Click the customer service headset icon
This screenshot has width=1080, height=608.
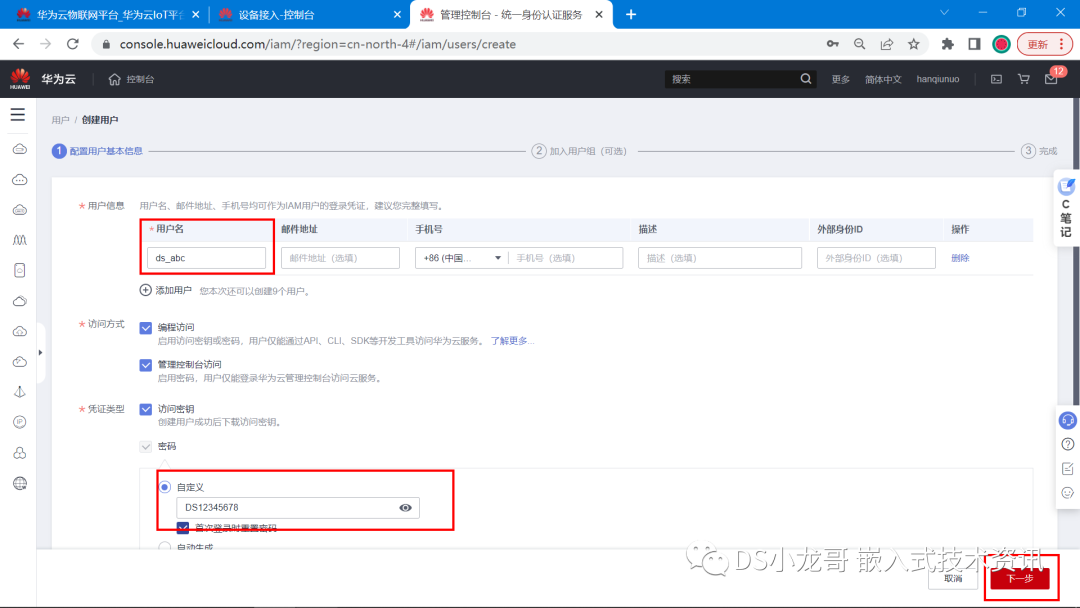1068,420
